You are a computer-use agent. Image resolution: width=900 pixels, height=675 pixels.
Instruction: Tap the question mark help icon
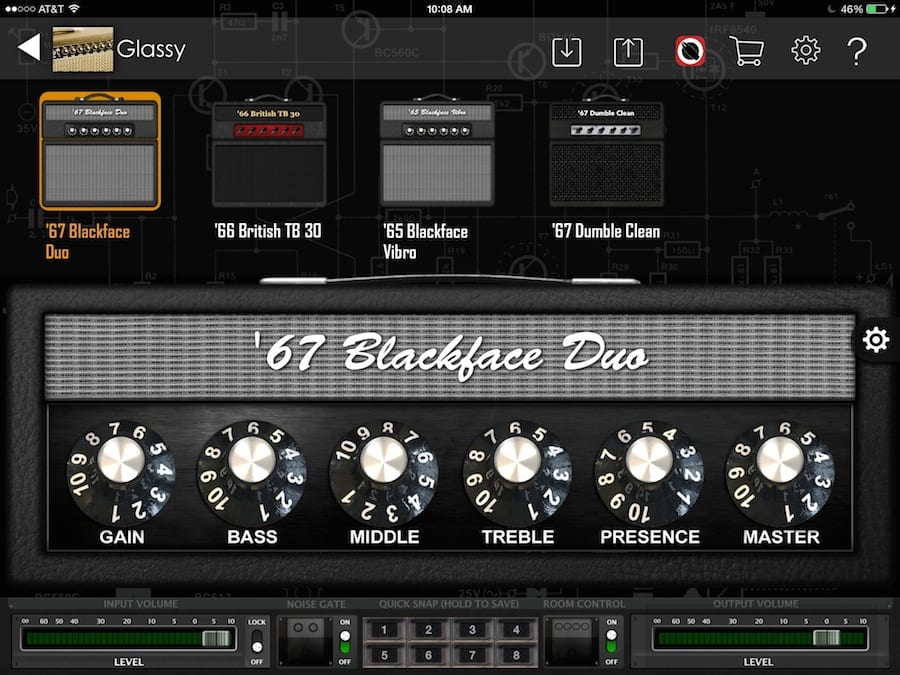point(857,50)
